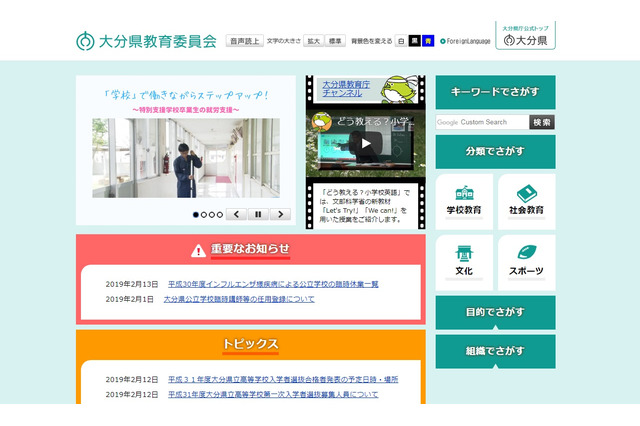The width and height of the screenshot is (640, 426).
Task: Click the 分類でさがす heading
Action: (495, 152)
